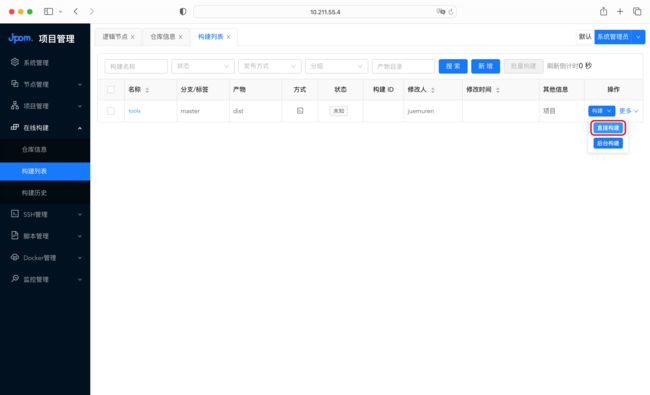This screenshot has height=395, width=650.
Task: Expand the 脚本管理 menu
Action: click(80, 236)
